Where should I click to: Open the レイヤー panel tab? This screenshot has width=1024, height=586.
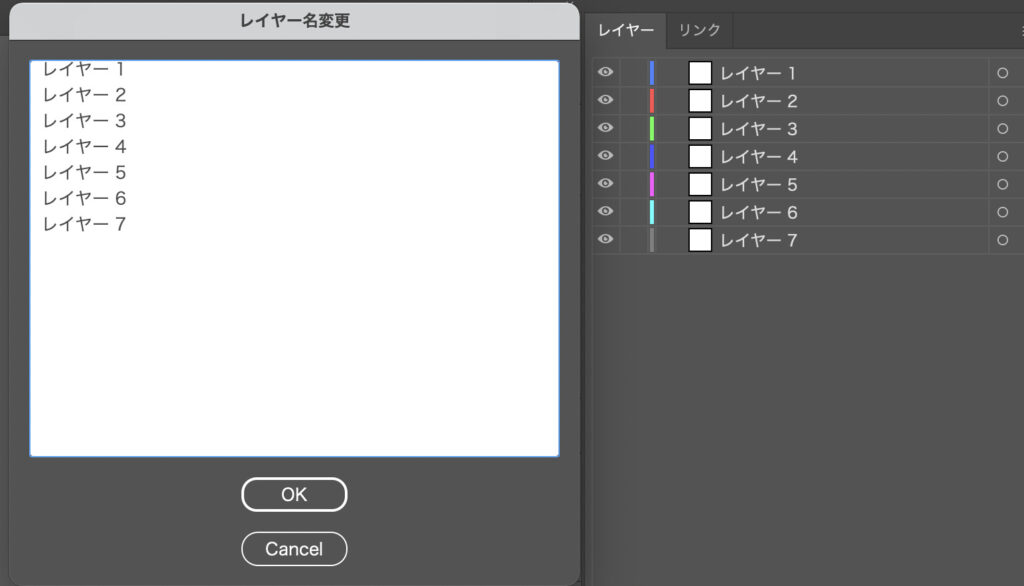pos(626,30)
